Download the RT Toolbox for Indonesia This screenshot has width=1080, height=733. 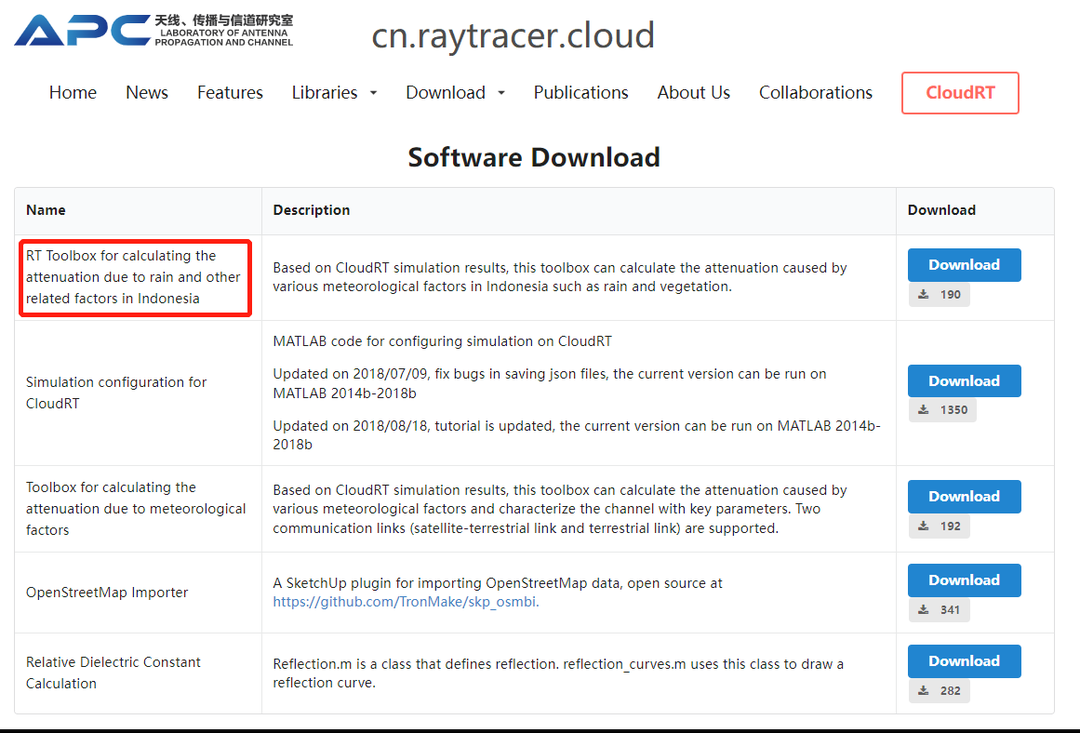pos(964,265)
